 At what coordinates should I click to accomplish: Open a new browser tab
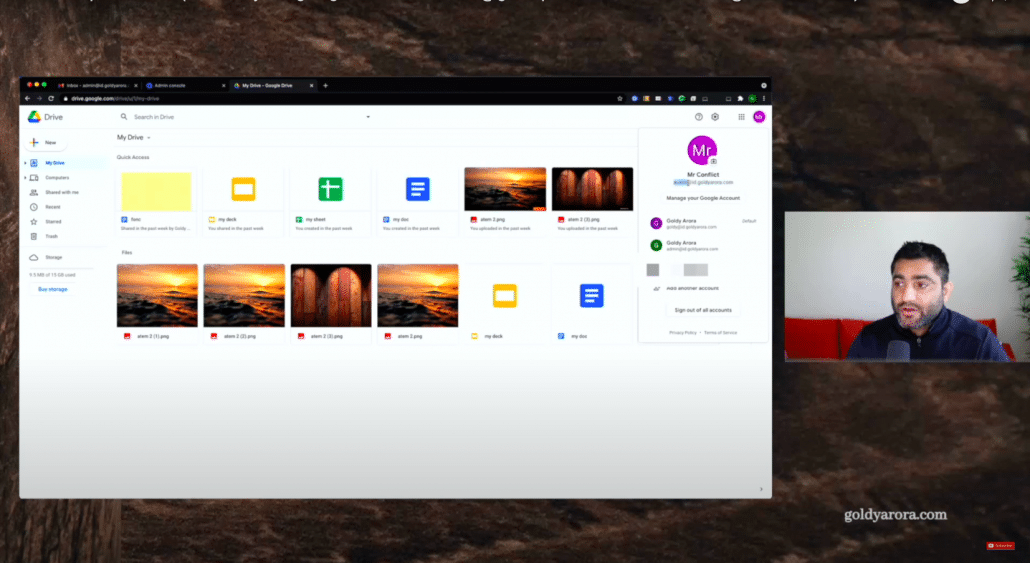325,85
